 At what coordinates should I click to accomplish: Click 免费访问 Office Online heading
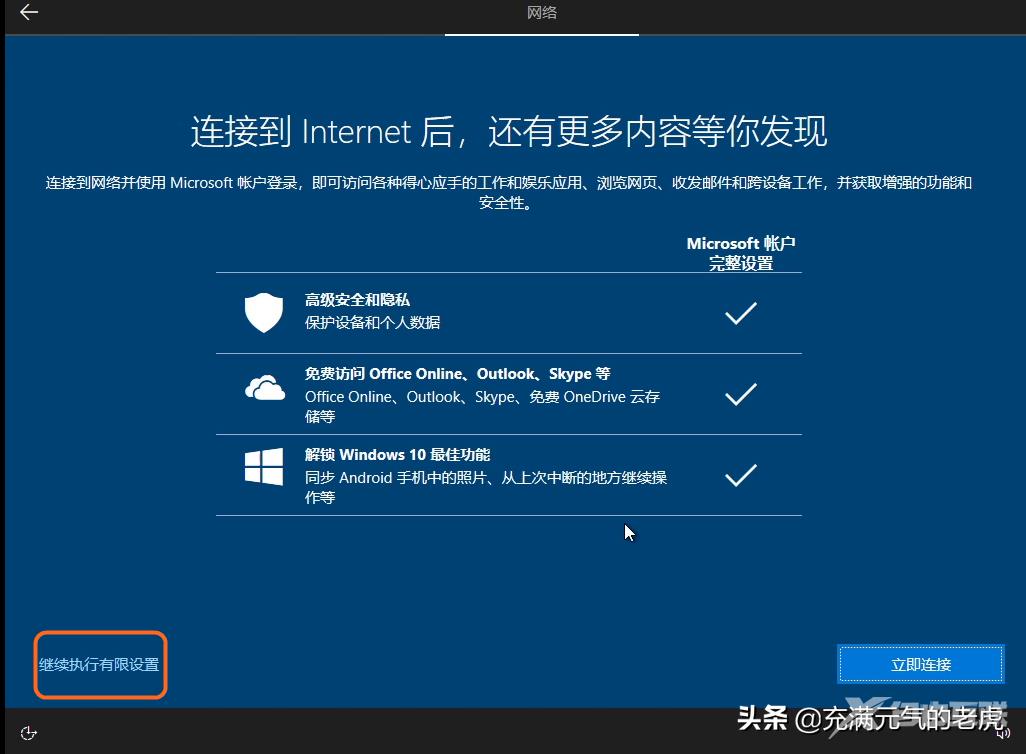tap(457, 374)
